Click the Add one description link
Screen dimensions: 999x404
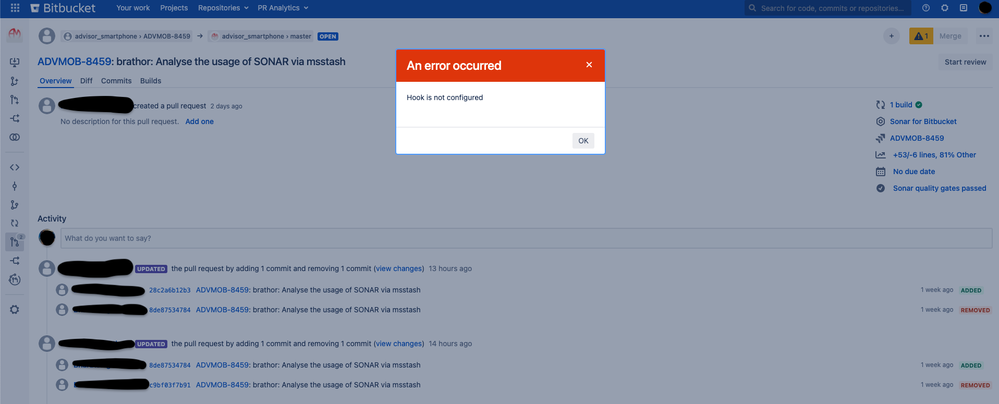199,121
